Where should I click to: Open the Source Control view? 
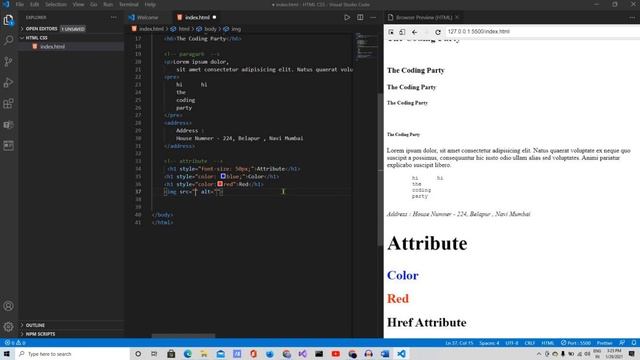(x=9, y=62)
